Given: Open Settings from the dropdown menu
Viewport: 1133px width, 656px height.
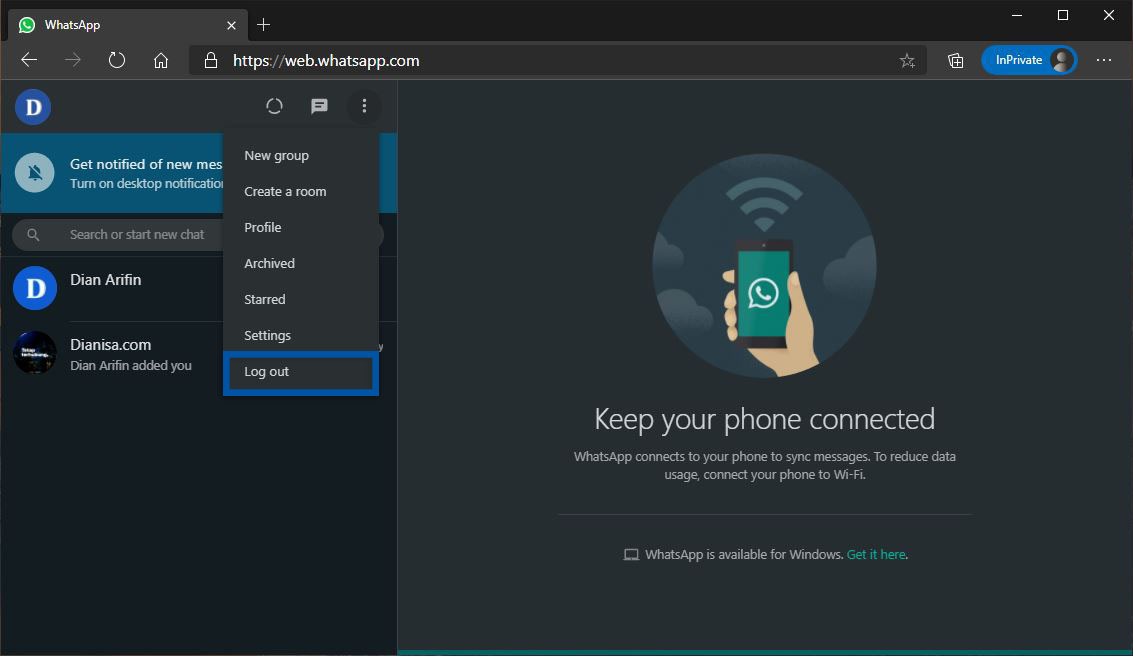Looking at the screenshot, I should pos(267,336).
